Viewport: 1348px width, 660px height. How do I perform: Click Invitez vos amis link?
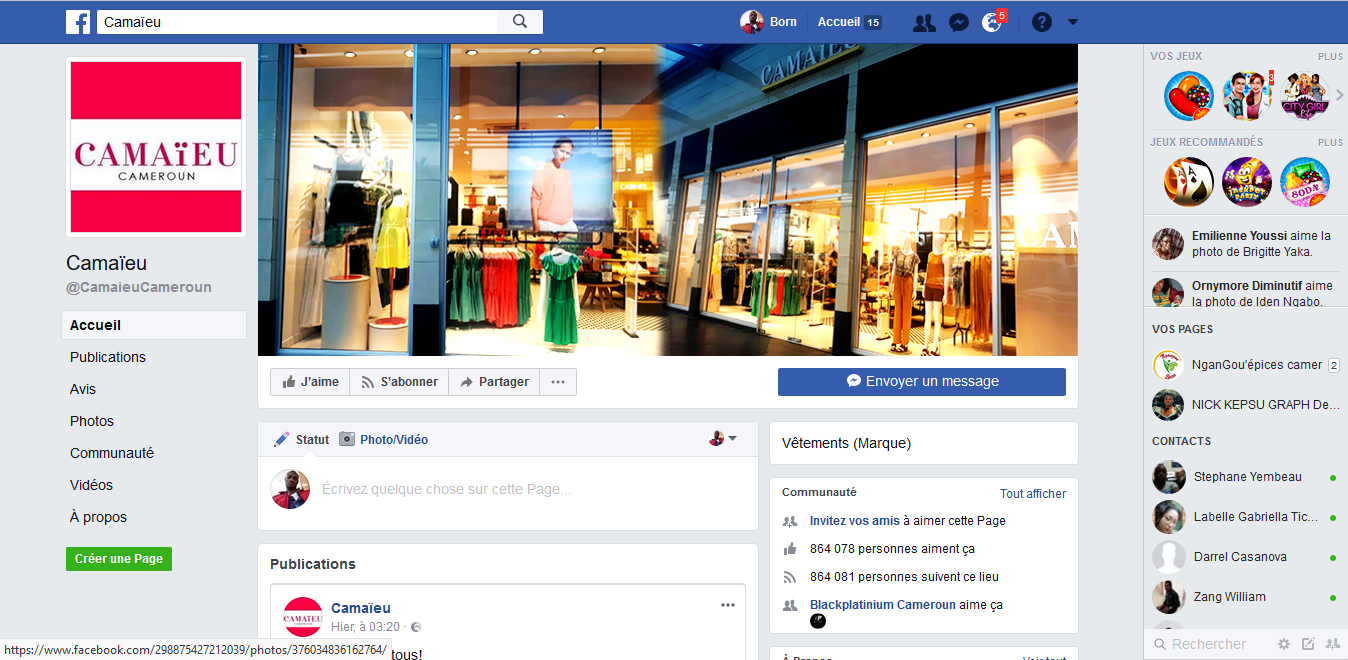tap(855, 521)
